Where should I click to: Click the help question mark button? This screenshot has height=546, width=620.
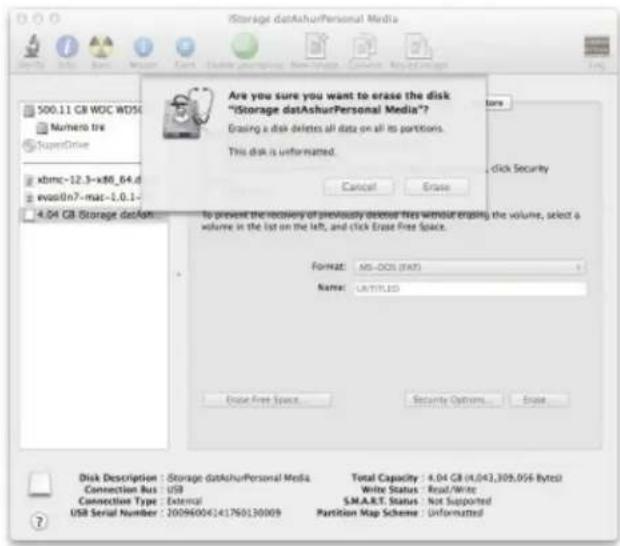tap(39, 522)
